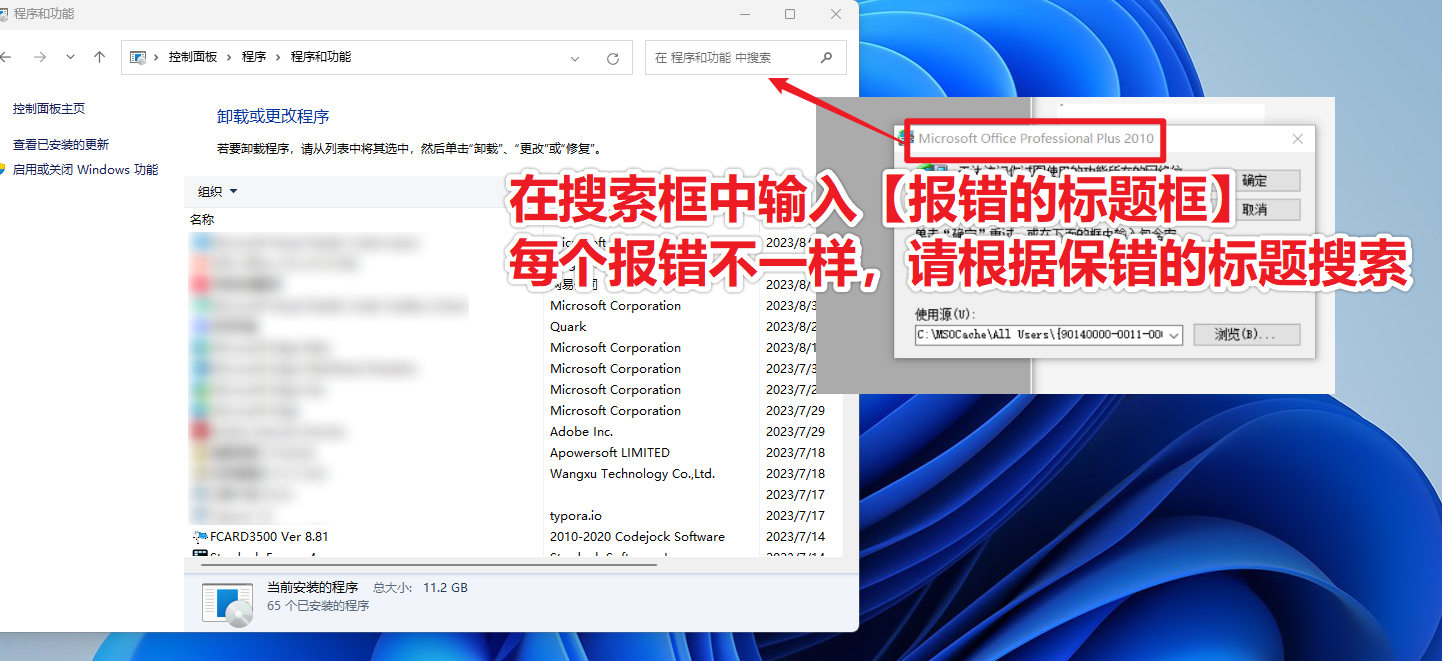Click the 程序和功能 breadcrumb segment
1442x661 pixels.
[x=321, y=58]
